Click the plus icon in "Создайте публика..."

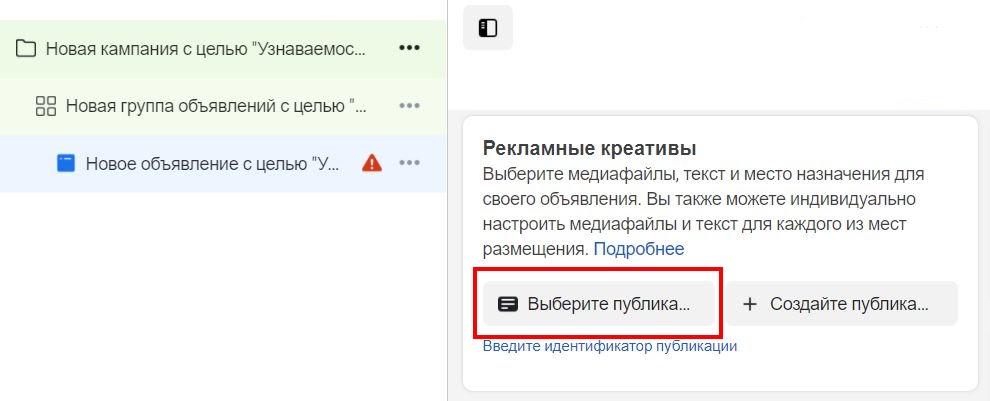tap(750, 304)
